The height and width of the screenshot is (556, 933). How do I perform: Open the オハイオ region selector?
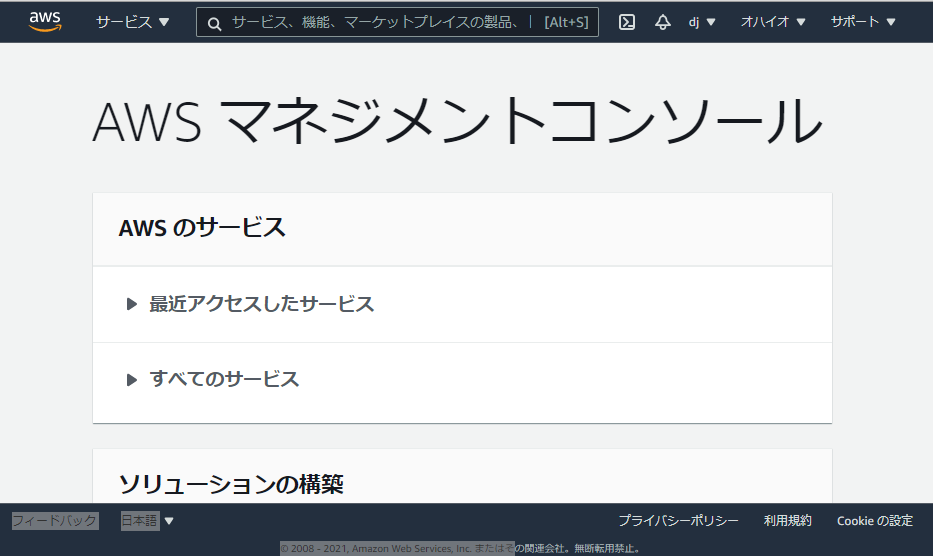[x=773, y=22]
